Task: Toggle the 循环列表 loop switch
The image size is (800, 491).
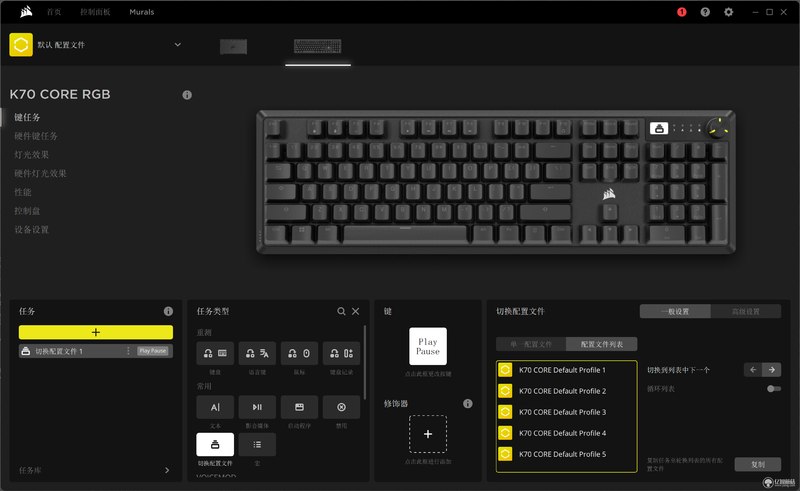Action: 774,389
